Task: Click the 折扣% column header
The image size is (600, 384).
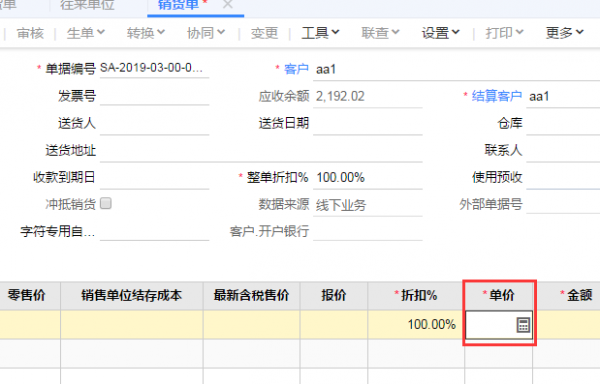Action: pos(416,295)
